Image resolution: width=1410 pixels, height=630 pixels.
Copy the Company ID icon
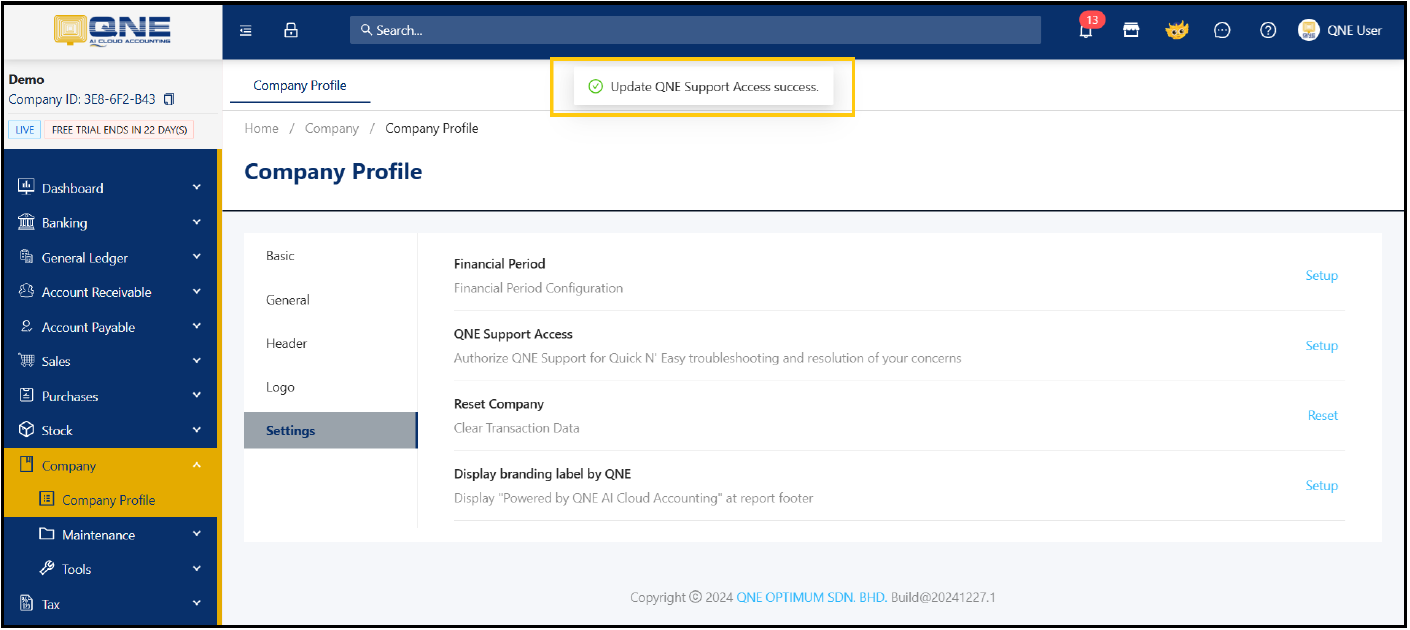point(169,99)
